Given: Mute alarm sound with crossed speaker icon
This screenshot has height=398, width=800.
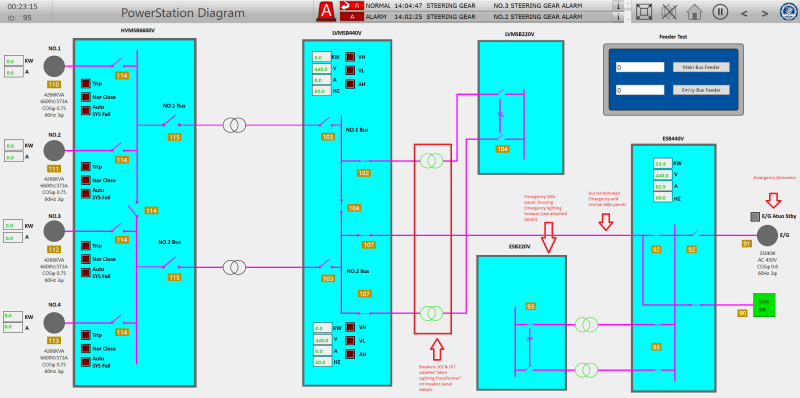Looking at the screenshot, I should click(x=669, y=11).
